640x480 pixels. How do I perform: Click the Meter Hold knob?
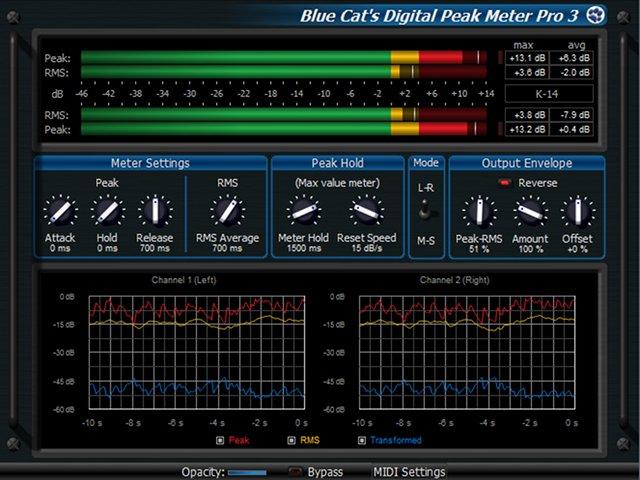pyautogui.click(x=304, y=211)
